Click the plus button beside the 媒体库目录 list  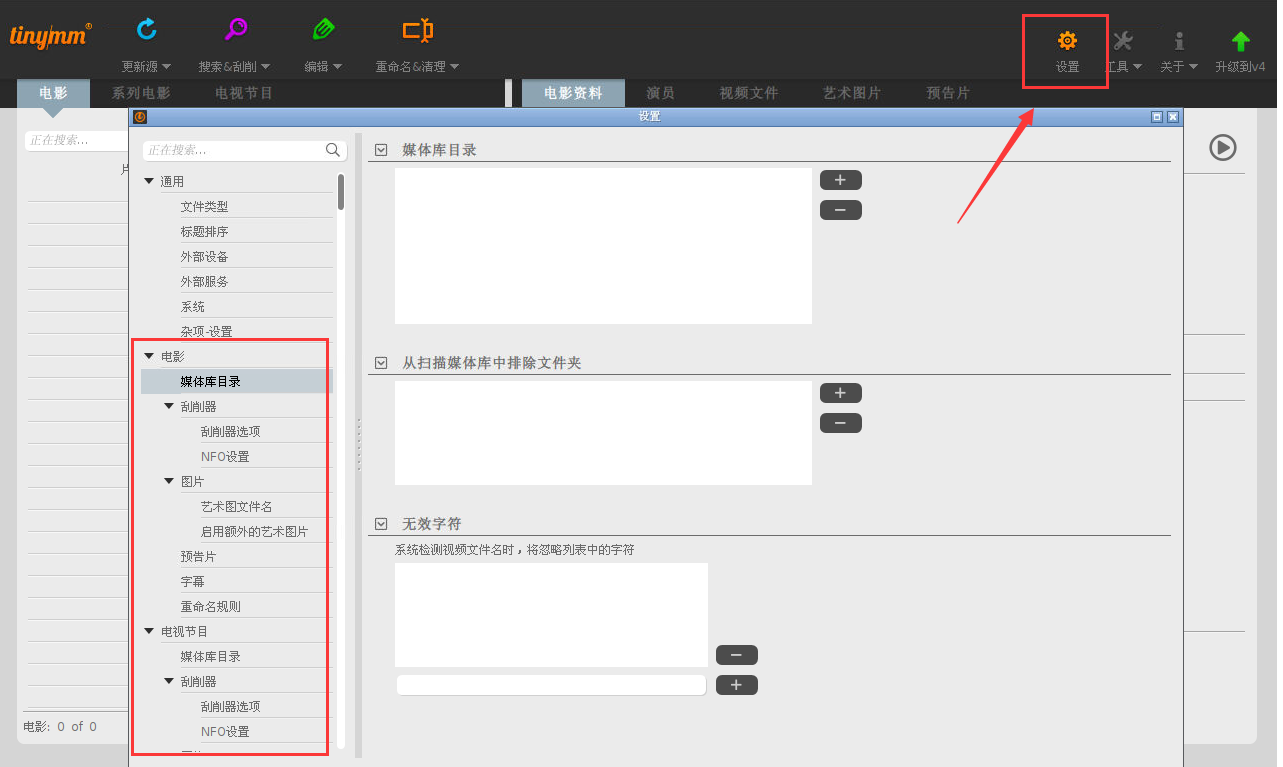pos(840,180)
